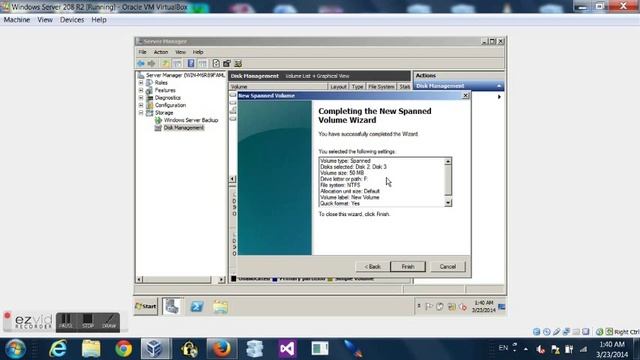The width and height of the screenshot is (640, 360).
Task: Switch to VirtualBox on the host taskbar
Action: [156, 349]
